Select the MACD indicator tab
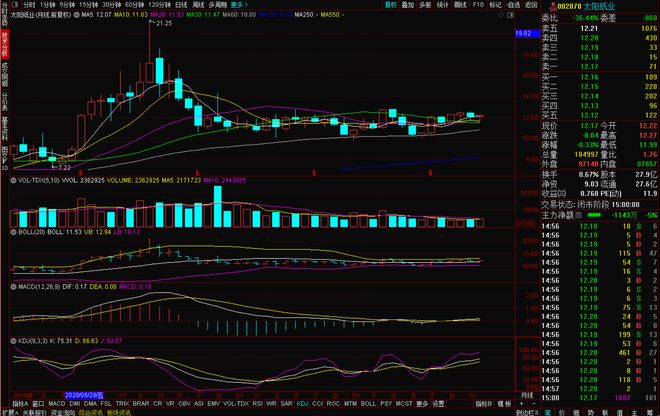Viewport: 660px width, 416px height. coord(59,405)
